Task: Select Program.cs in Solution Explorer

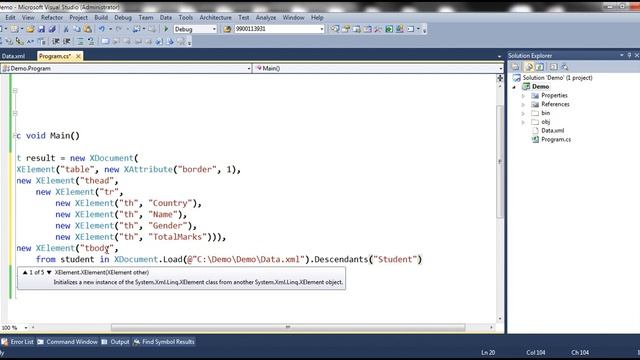Action: 556,140
